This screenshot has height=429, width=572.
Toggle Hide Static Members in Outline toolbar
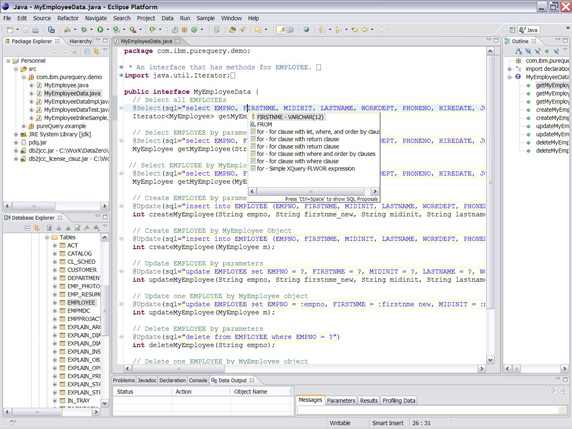click(x=537, y=51)
